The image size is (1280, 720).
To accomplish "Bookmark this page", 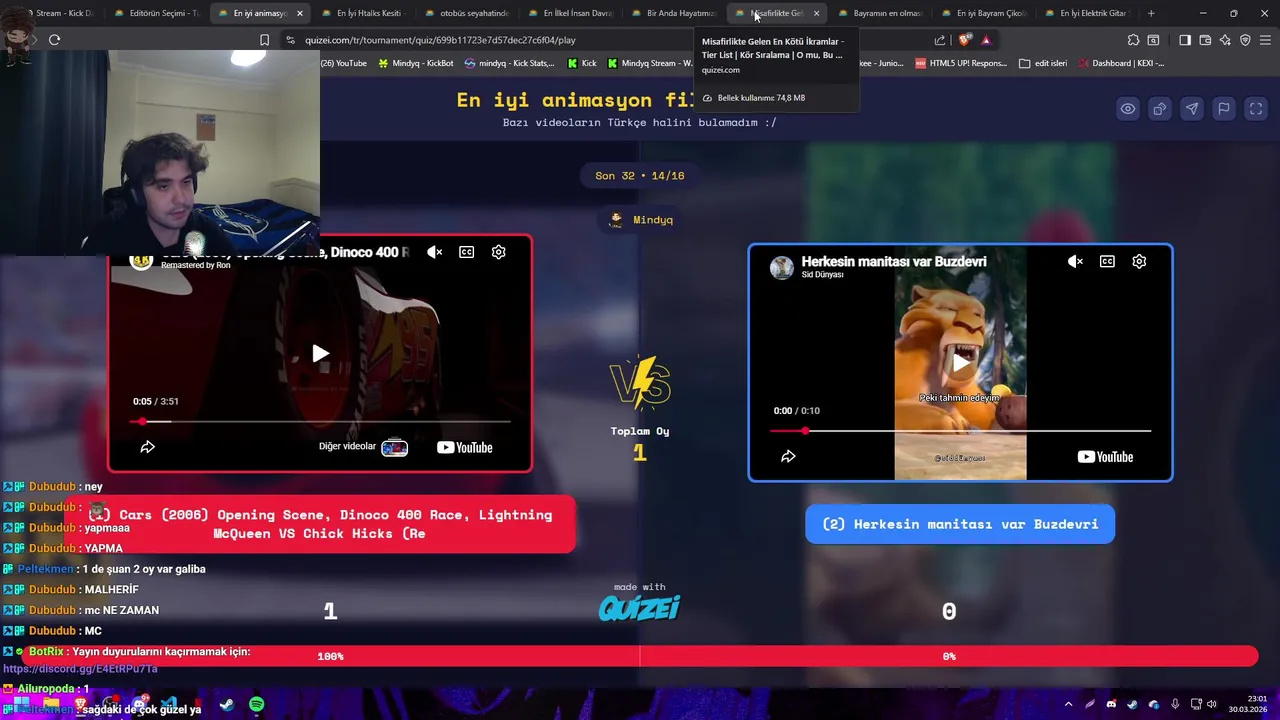I will (264, 40).
